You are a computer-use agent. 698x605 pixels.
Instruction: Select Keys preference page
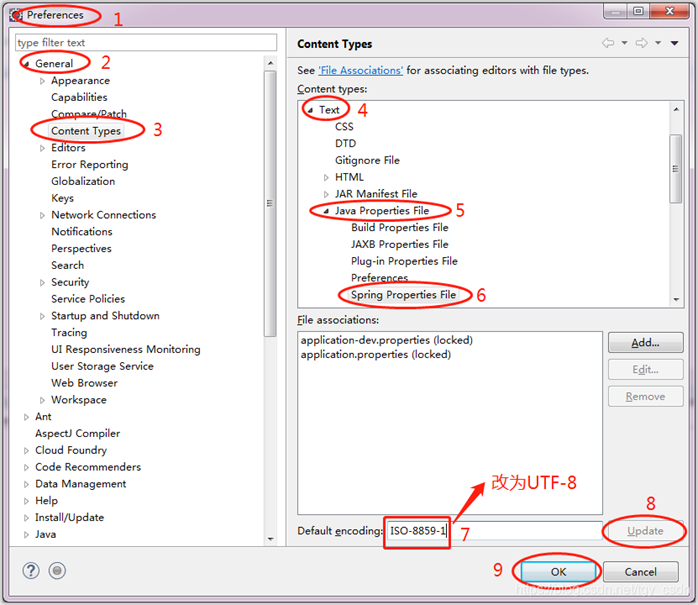[62, 198]
